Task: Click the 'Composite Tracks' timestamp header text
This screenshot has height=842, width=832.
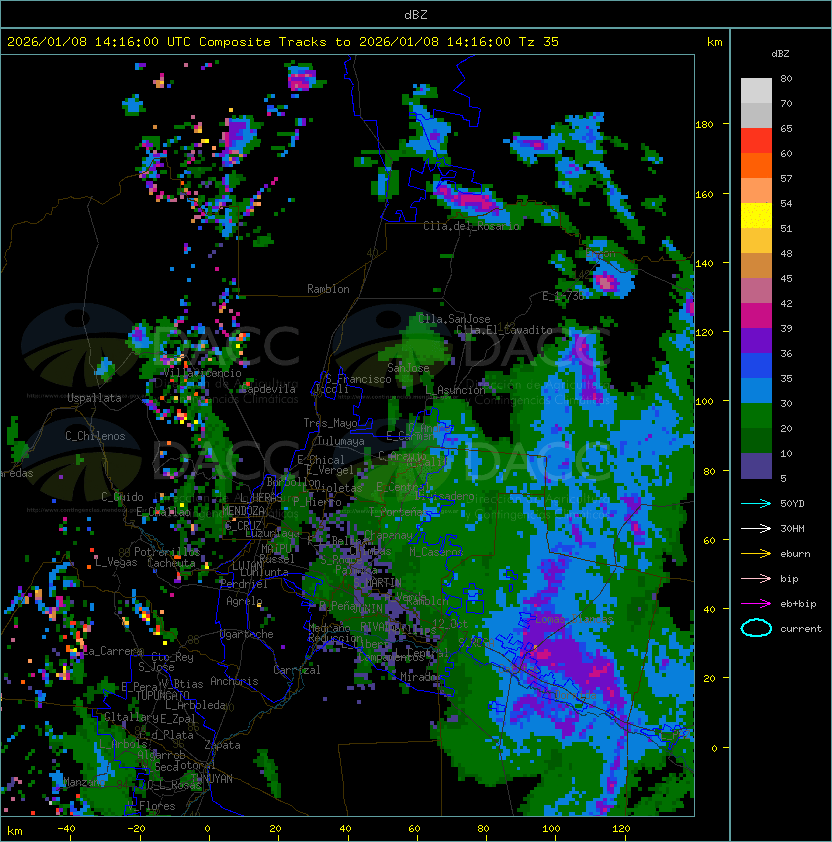Action: tap(283, 42)
